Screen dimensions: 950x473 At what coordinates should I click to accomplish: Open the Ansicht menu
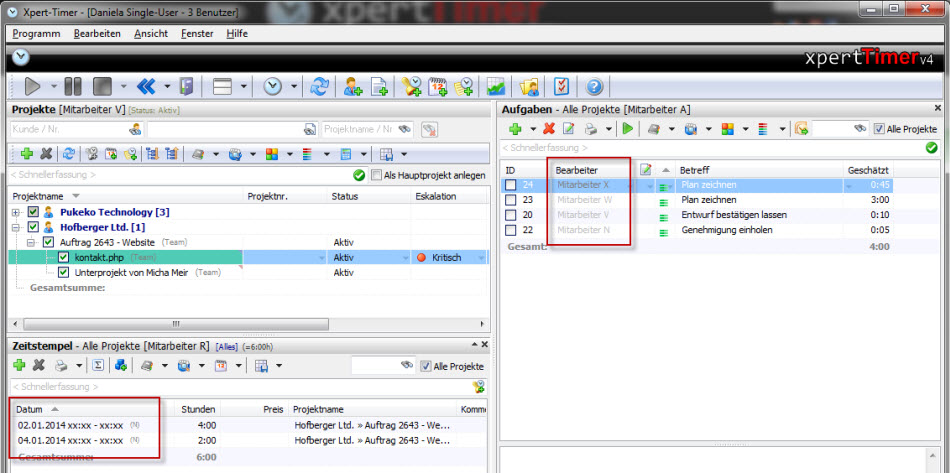coord(151,34)
